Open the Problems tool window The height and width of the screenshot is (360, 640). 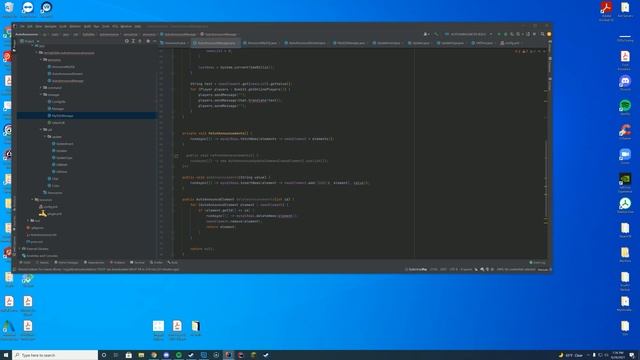pos(118,262)
